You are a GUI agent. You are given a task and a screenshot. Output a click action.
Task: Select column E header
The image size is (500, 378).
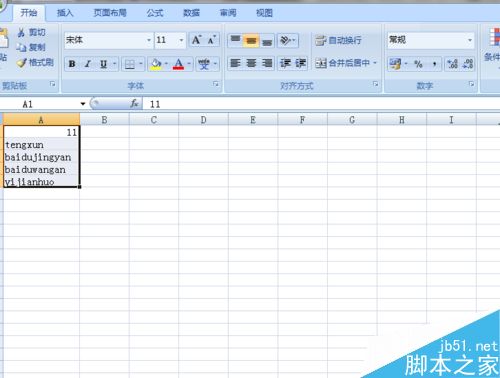point(253,120)
